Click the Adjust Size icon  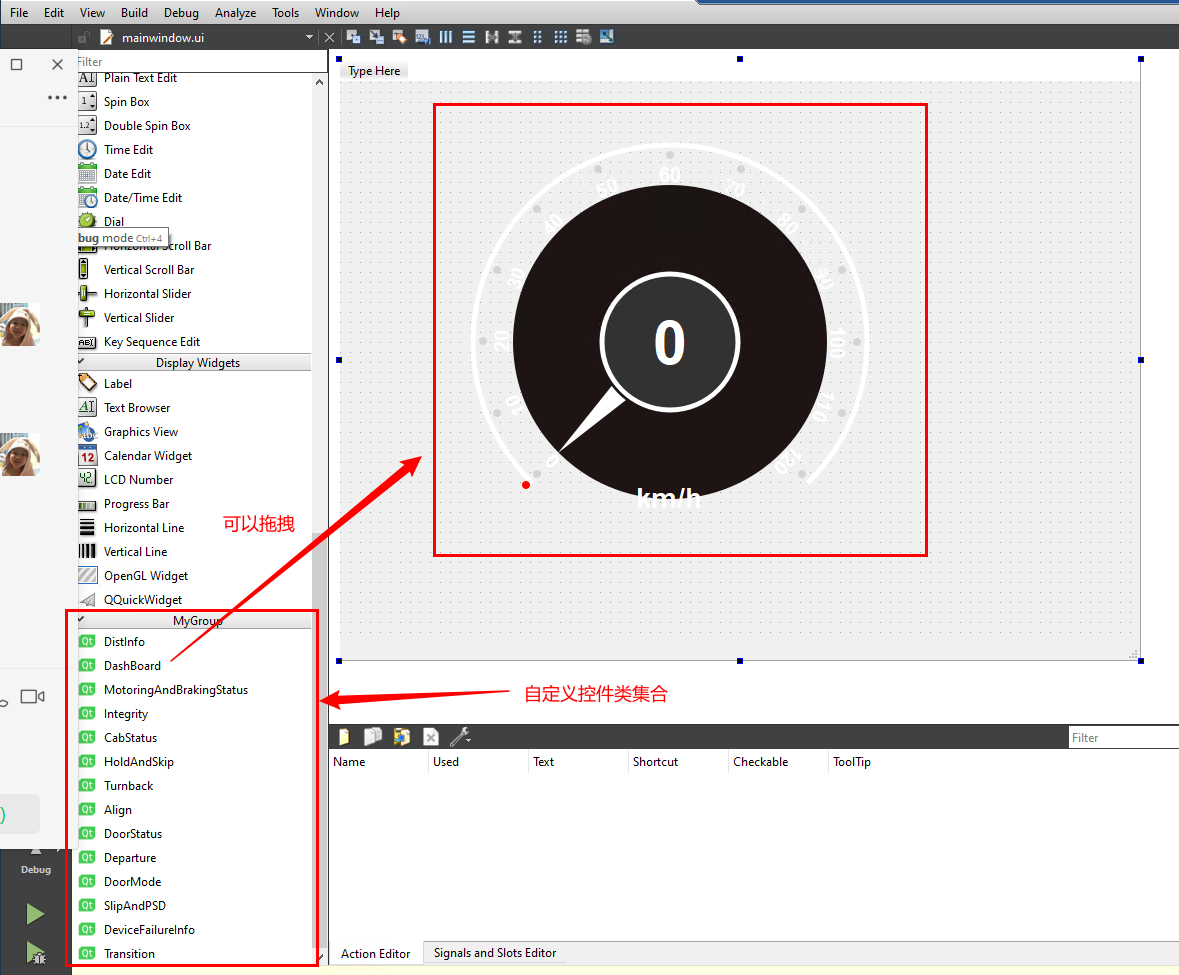pyautogui.click(x=607, y=37)
